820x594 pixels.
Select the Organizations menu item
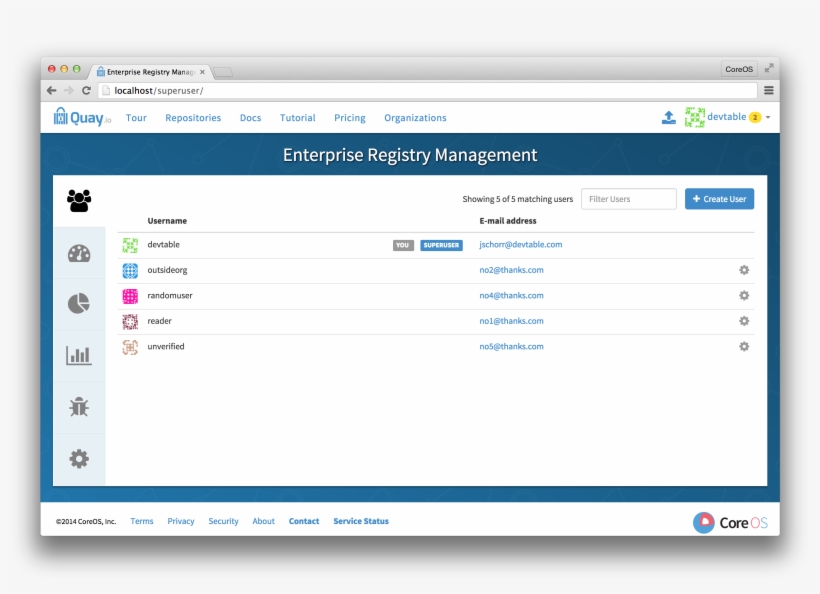coord(415,118)
